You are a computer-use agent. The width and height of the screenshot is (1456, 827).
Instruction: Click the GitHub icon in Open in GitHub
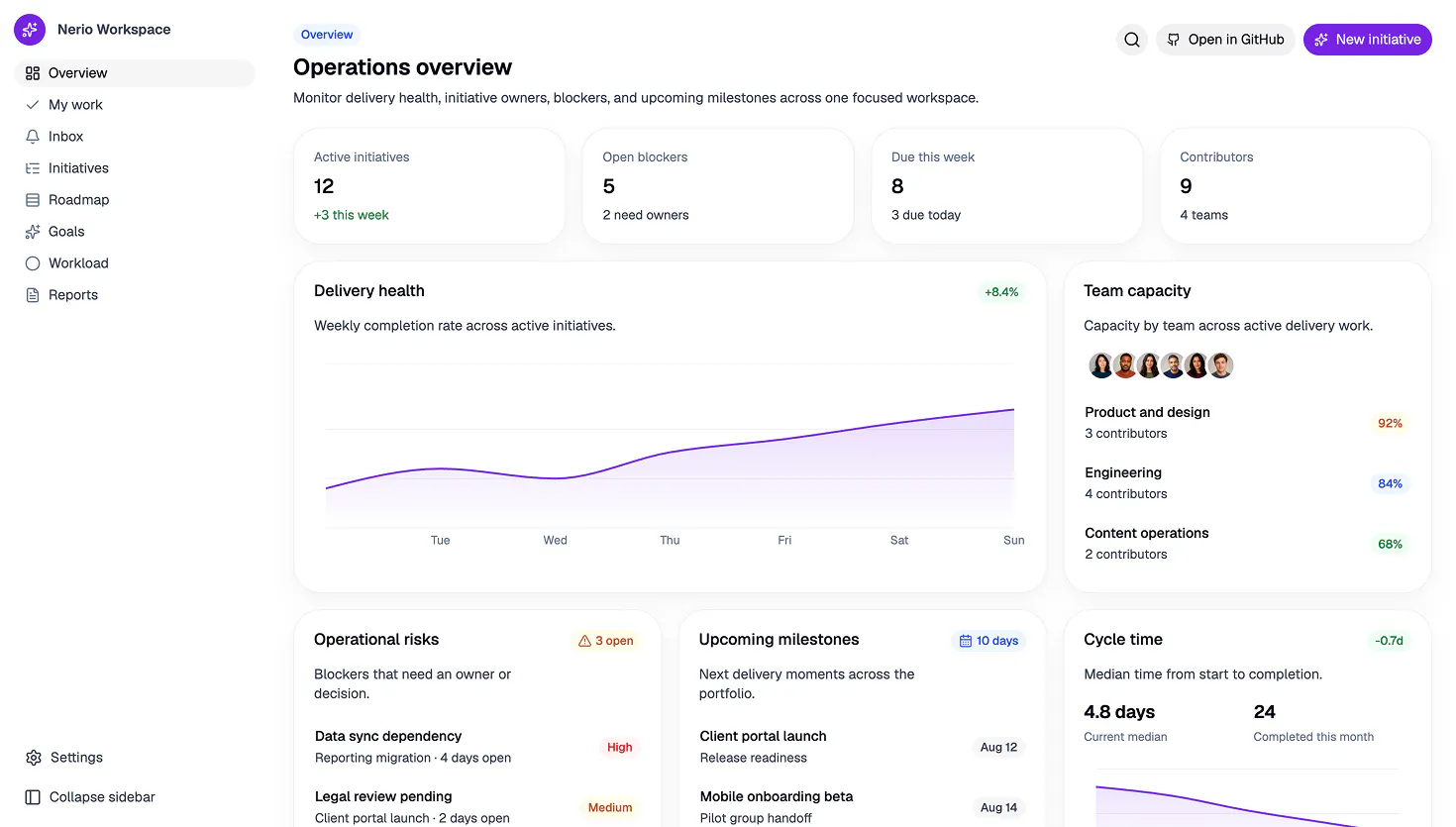click(1174, 40)
